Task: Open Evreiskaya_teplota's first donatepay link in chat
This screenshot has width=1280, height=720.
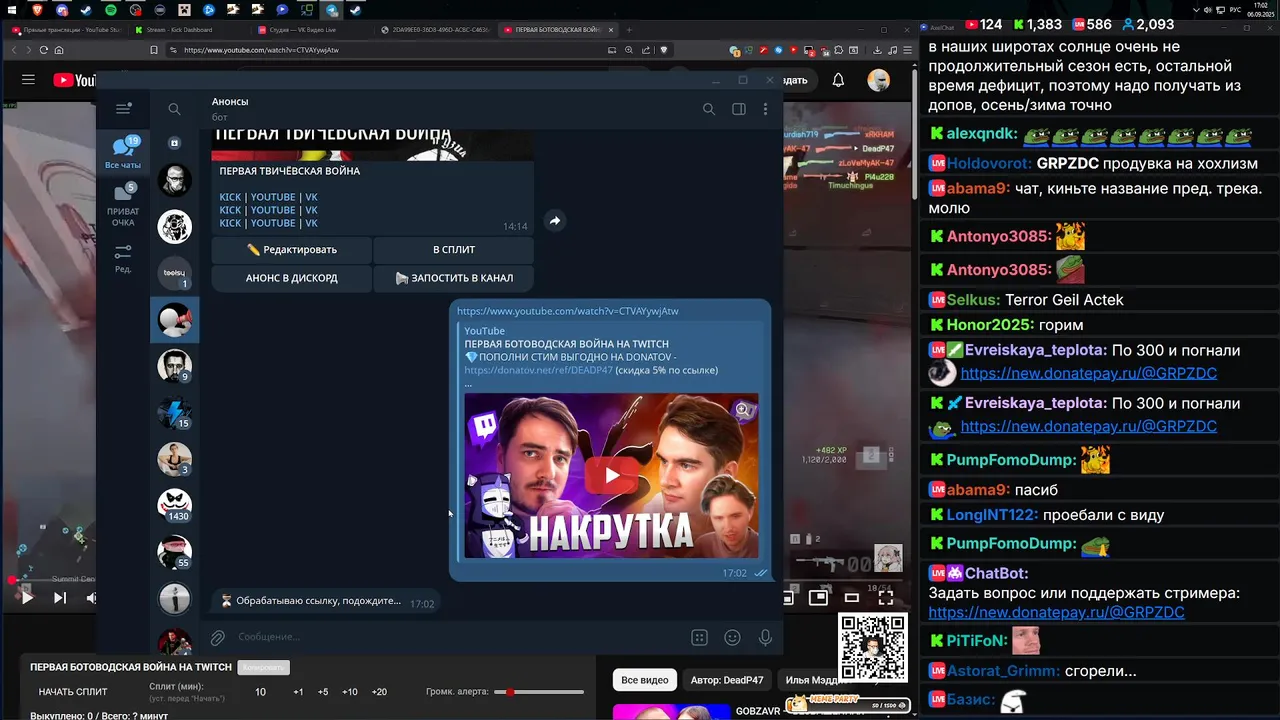Action: click(1088, 373)
